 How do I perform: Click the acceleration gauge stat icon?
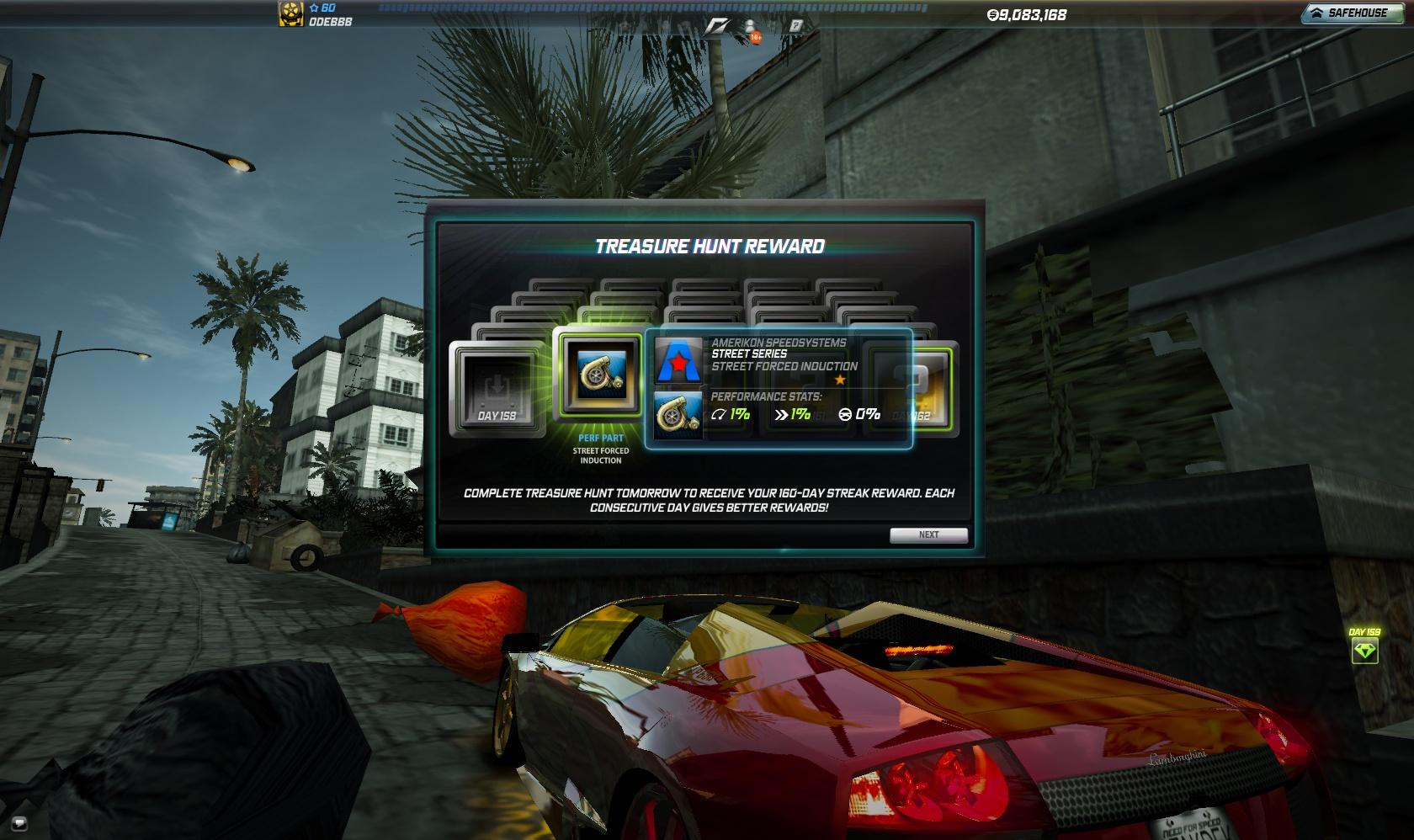pyautogui.click(x=719, y=414)
